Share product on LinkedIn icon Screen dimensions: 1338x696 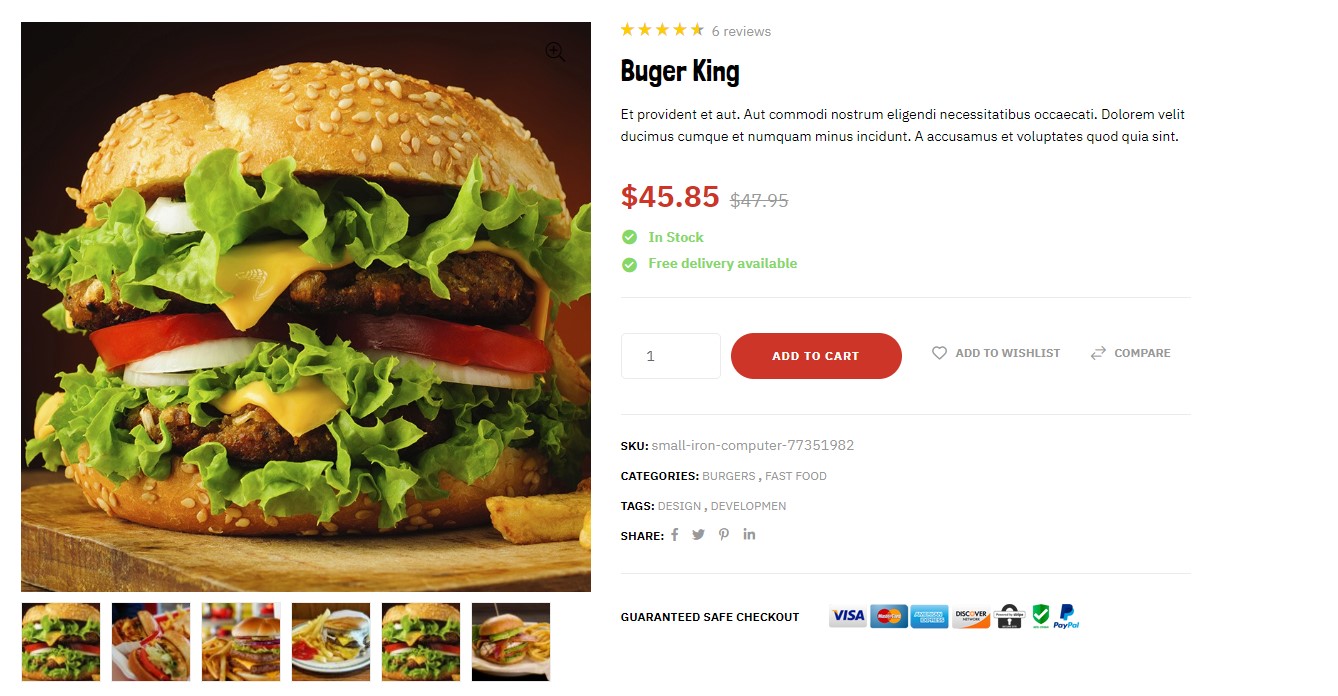coord(749,534)
